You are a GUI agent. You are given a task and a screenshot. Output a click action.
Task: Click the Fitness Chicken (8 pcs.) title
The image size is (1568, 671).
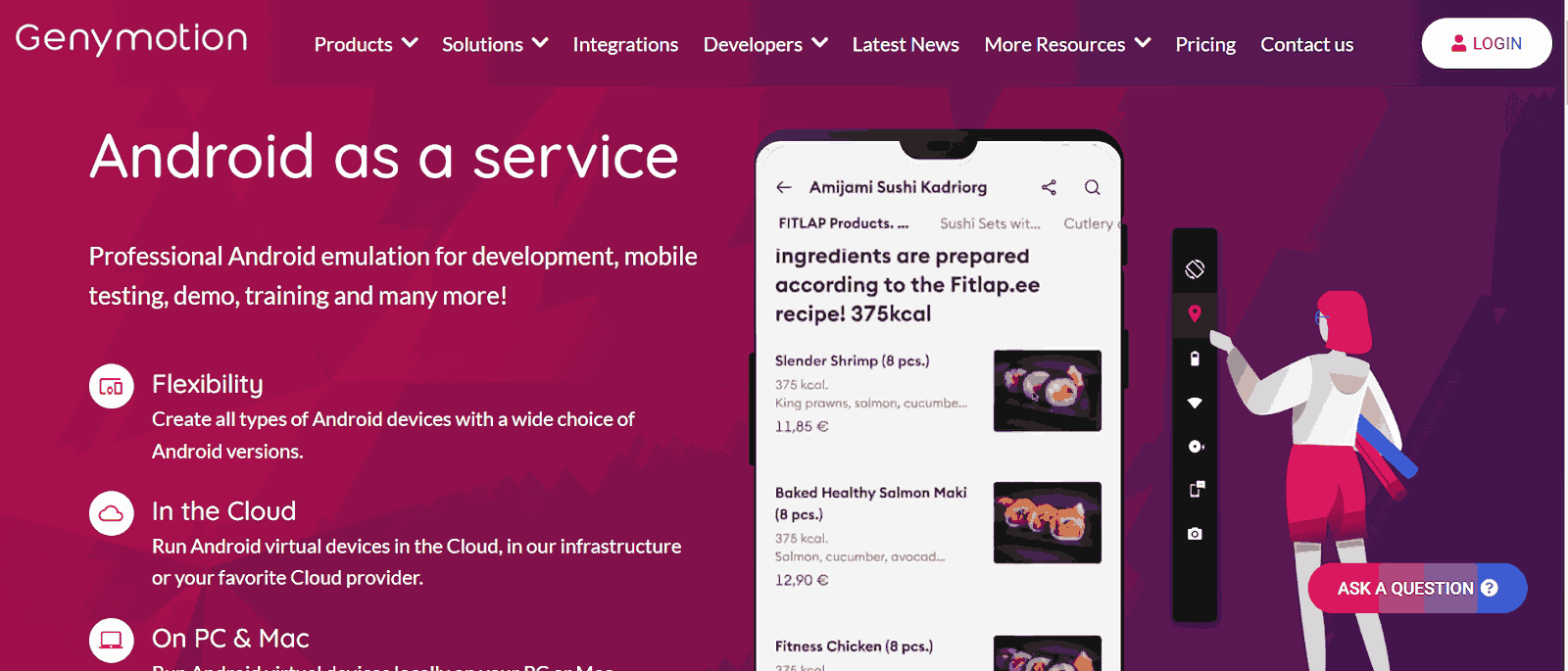click(854, 647)
